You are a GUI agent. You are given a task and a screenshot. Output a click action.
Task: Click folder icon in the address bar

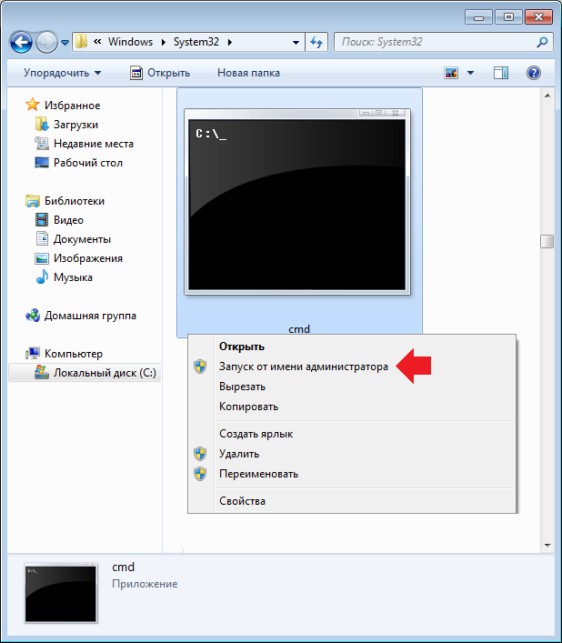coord(82,41)
